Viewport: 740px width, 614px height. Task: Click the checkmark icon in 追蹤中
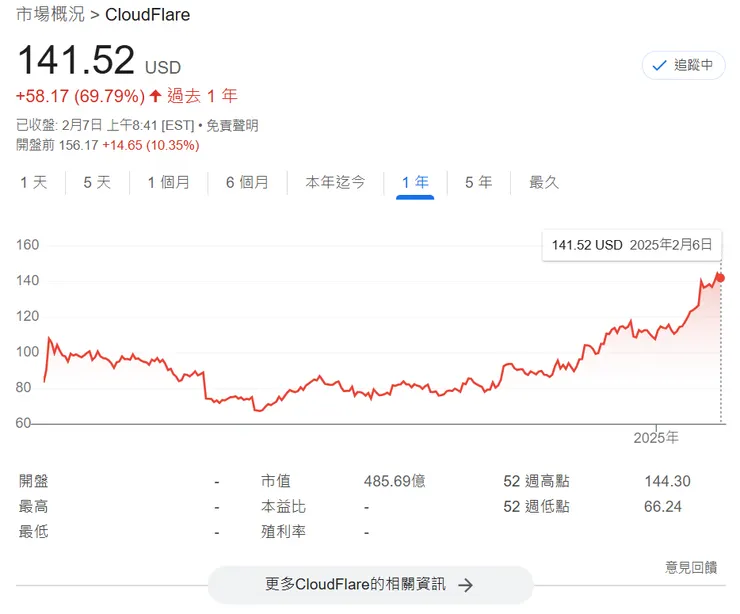point(659,66)
